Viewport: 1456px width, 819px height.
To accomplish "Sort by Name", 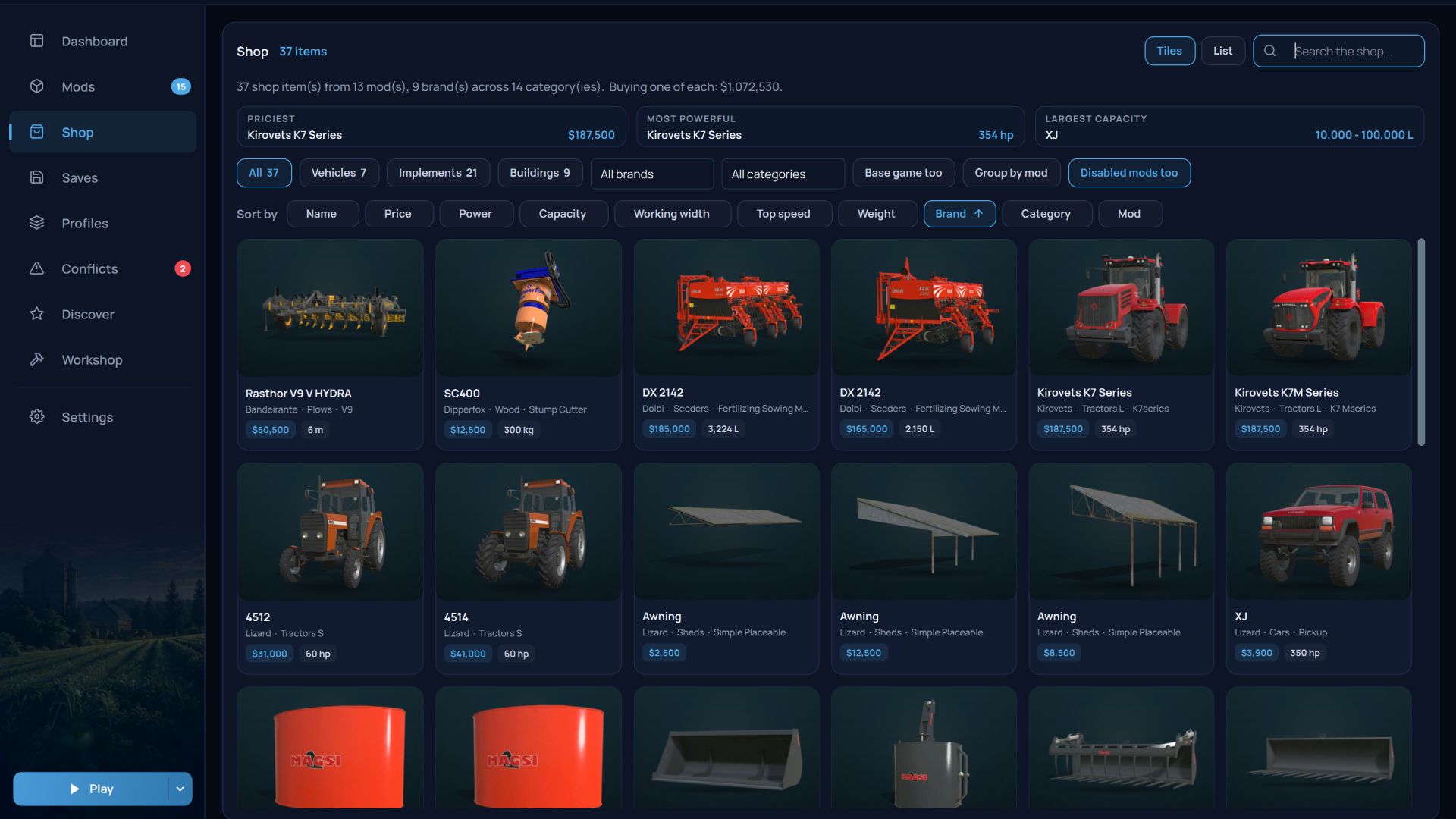I will 322,214.
